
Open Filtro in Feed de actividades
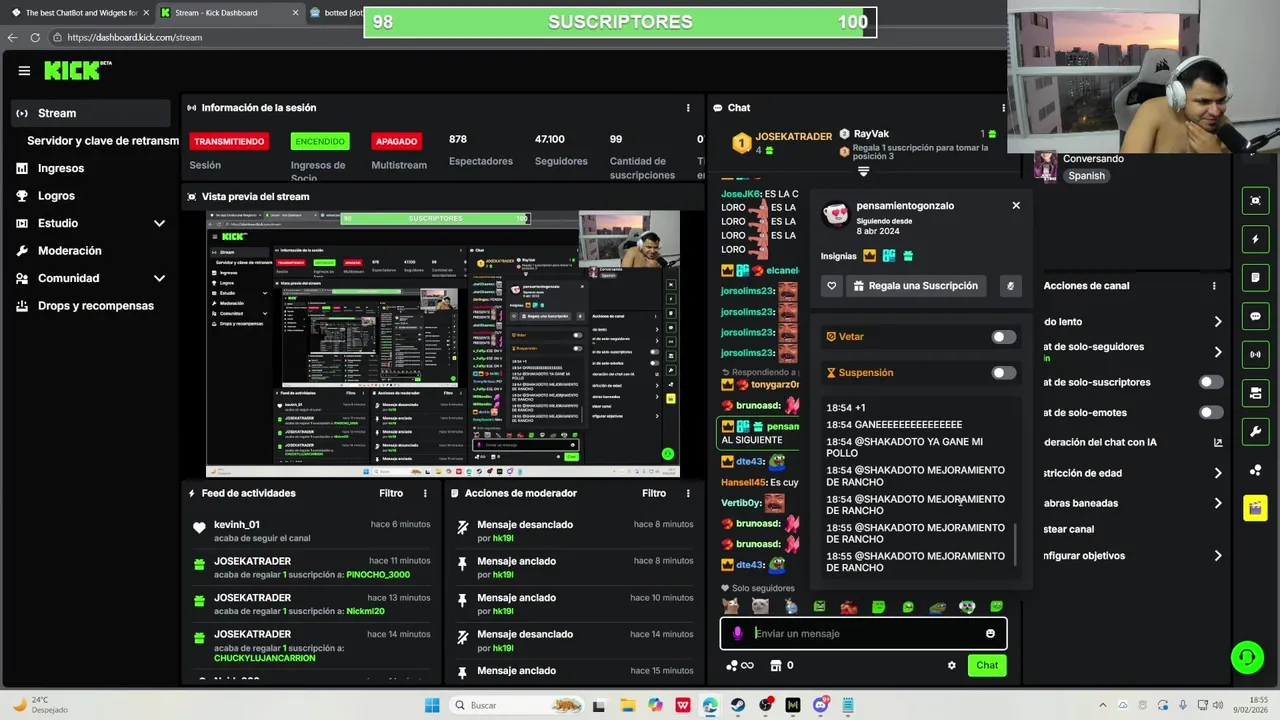[390, 493]
